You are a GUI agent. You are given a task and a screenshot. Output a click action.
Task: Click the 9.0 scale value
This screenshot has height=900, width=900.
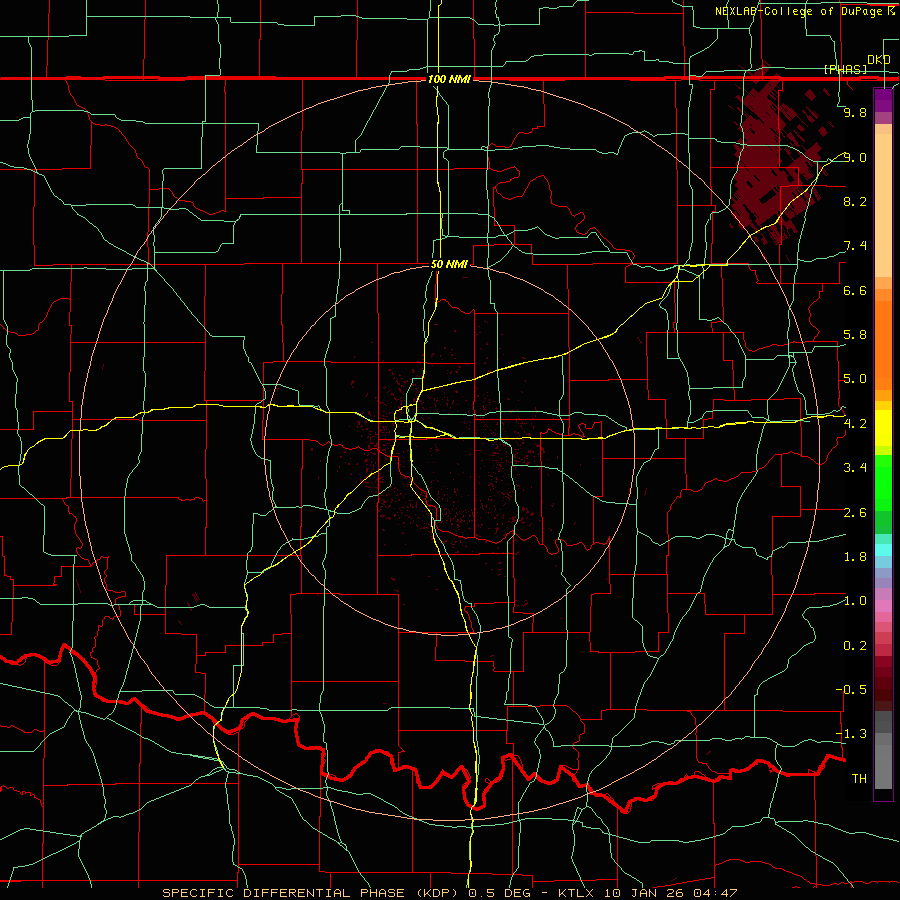point(855,157)
